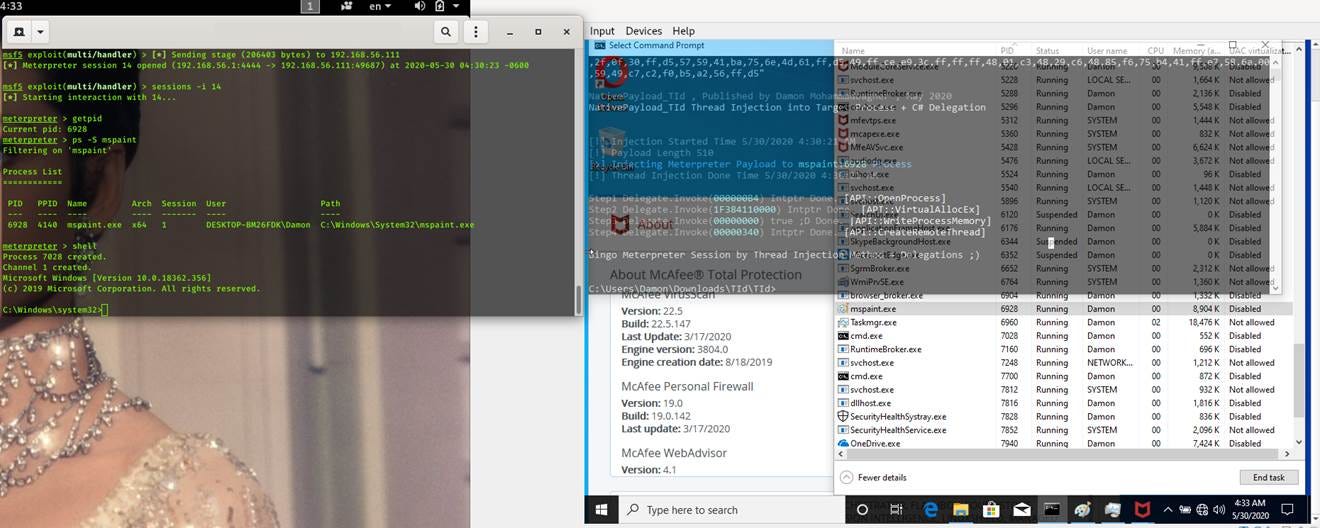Click the Cortana circle icon on taskbar
This screenshot has height=528, width=1320.
tap(863, 509)
